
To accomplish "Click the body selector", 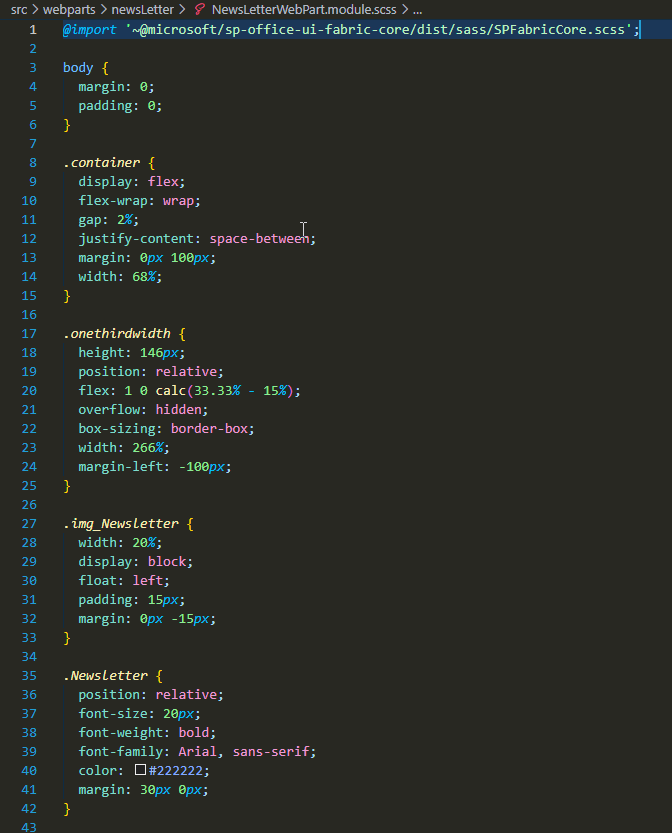I will click(78, 68).
